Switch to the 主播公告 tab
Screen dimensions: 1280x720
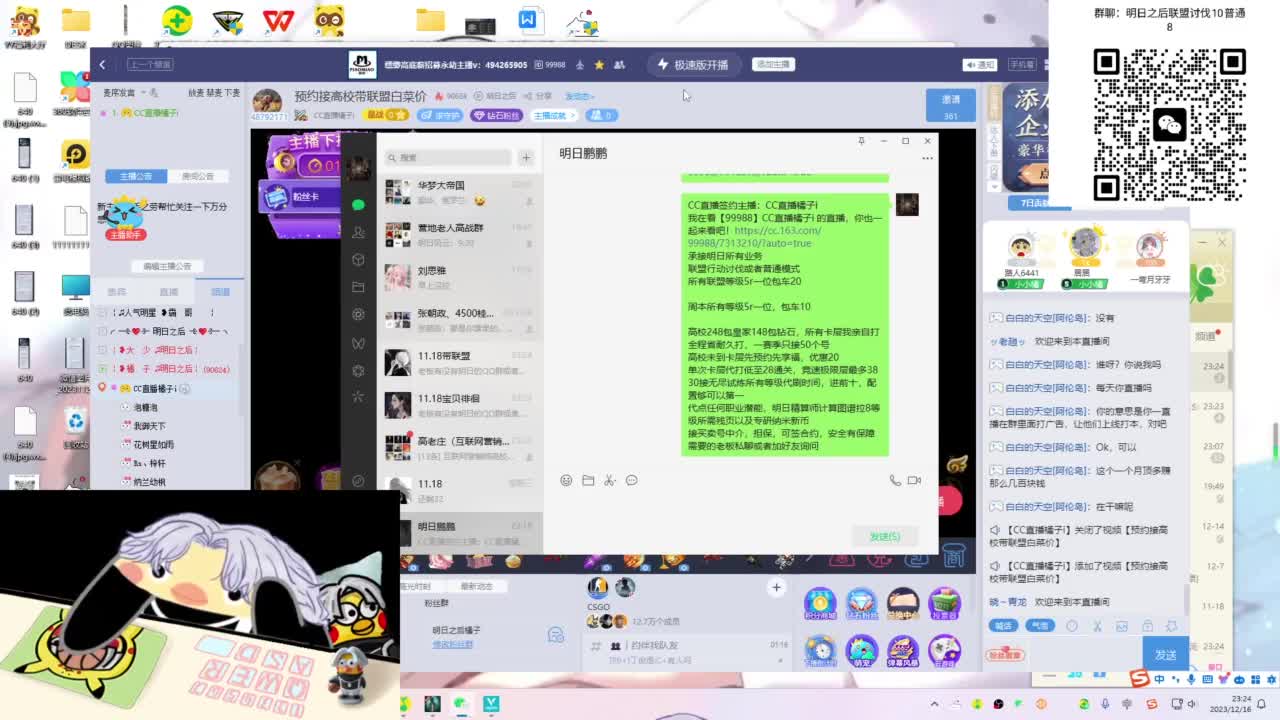[136, 176]
